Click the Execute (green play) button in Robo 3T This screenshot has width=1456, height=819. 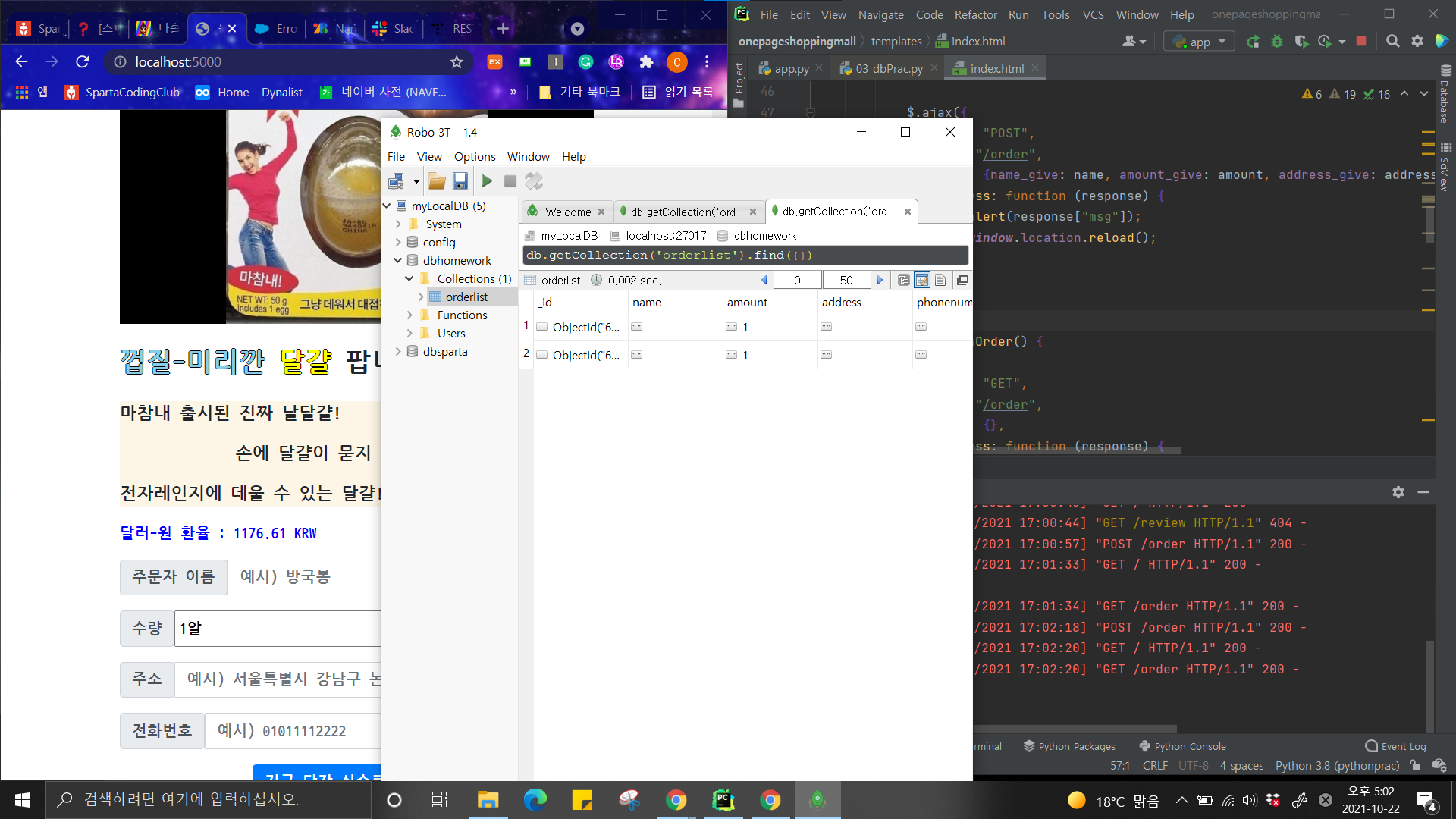click(x=487, y=181)
